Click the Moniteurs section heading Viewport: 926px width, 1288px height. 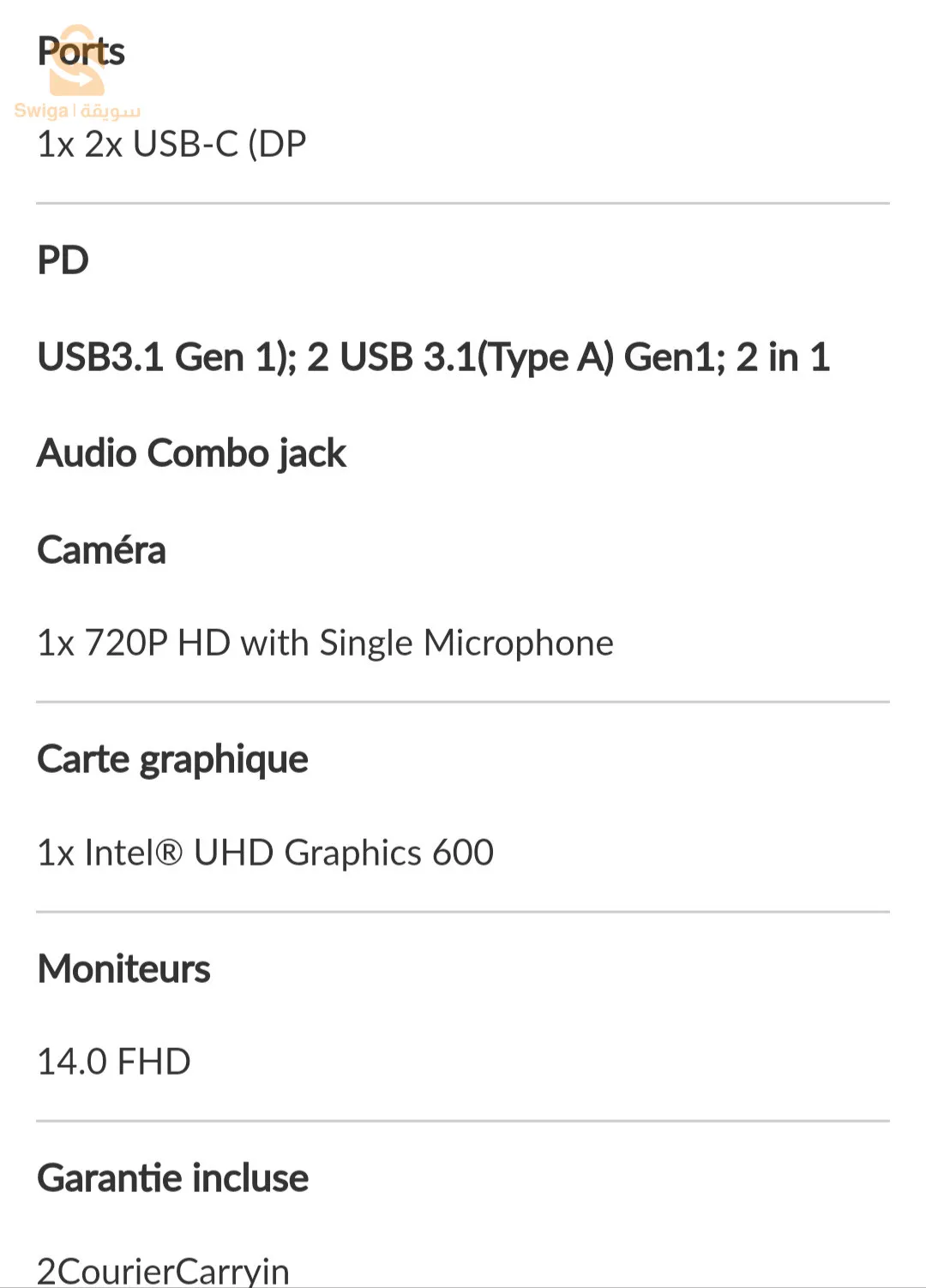point(123,968)
